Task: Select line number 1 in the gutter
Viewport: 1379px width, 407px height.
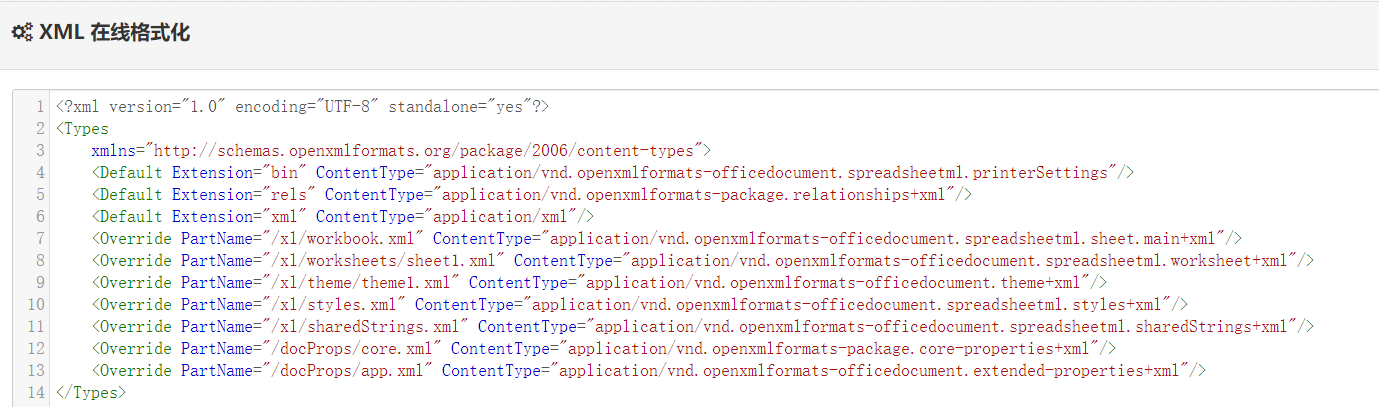Action: point(39,107)
